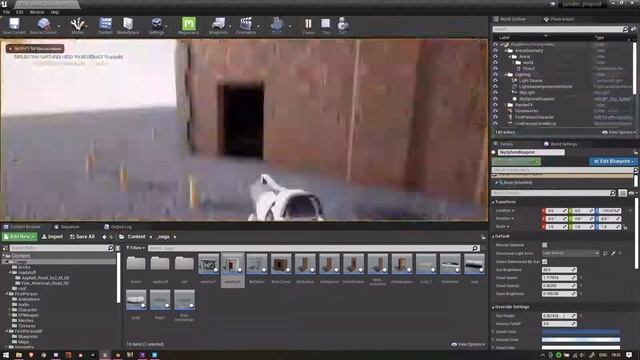The image size is (640, 360).
Task: Click the Build toolbar icon
Action: [x=277, y=24]
